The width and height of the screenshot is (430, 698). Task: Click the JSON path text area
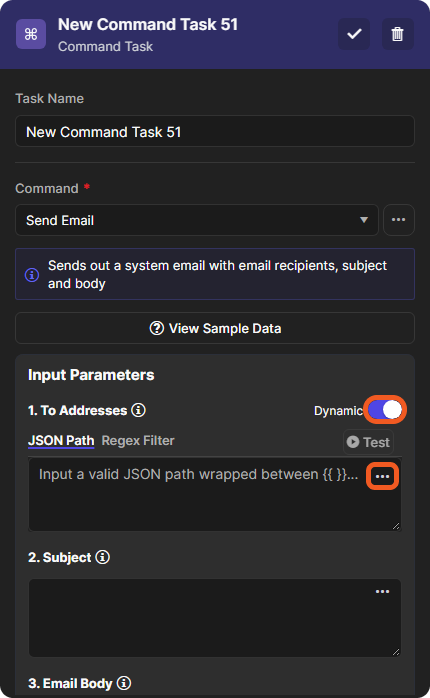(215, 494)
